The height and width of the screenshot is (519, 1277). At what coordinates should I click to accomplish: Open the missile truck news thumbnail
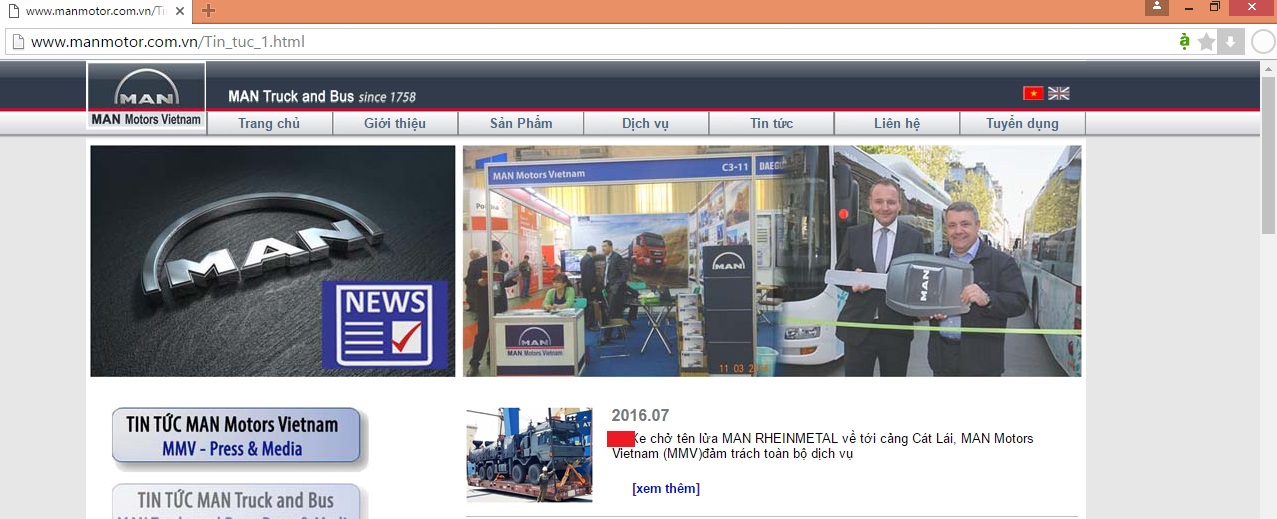click(529, 454)
